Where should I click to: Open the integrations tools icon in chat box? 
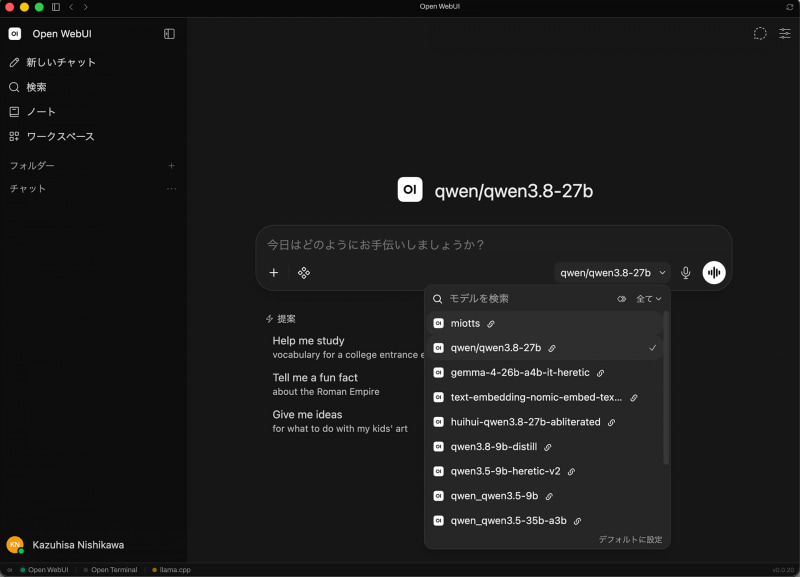pyautogui.click(x=304, y=273)
